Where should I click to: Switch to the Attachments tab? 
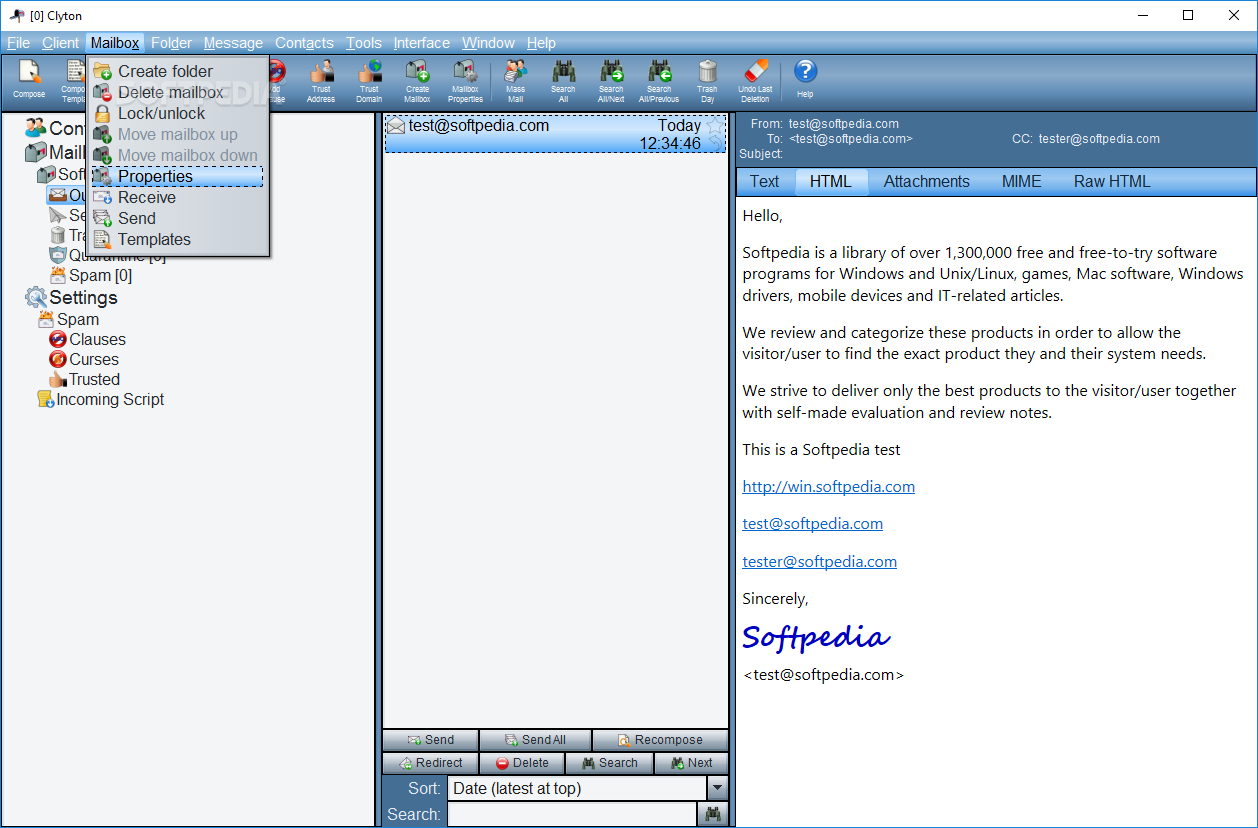926,181
